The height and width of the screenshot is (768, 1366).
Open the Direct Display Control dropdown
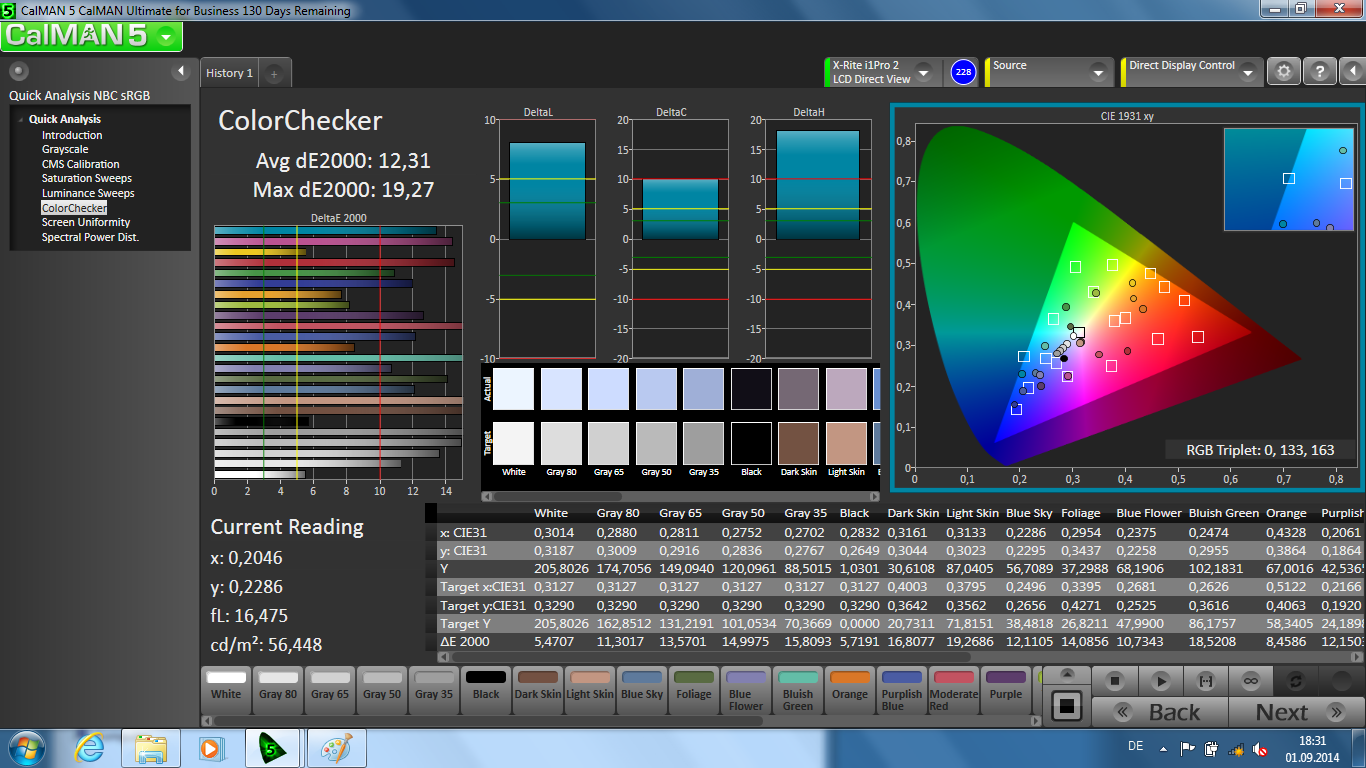click(x=1248, y=73)
